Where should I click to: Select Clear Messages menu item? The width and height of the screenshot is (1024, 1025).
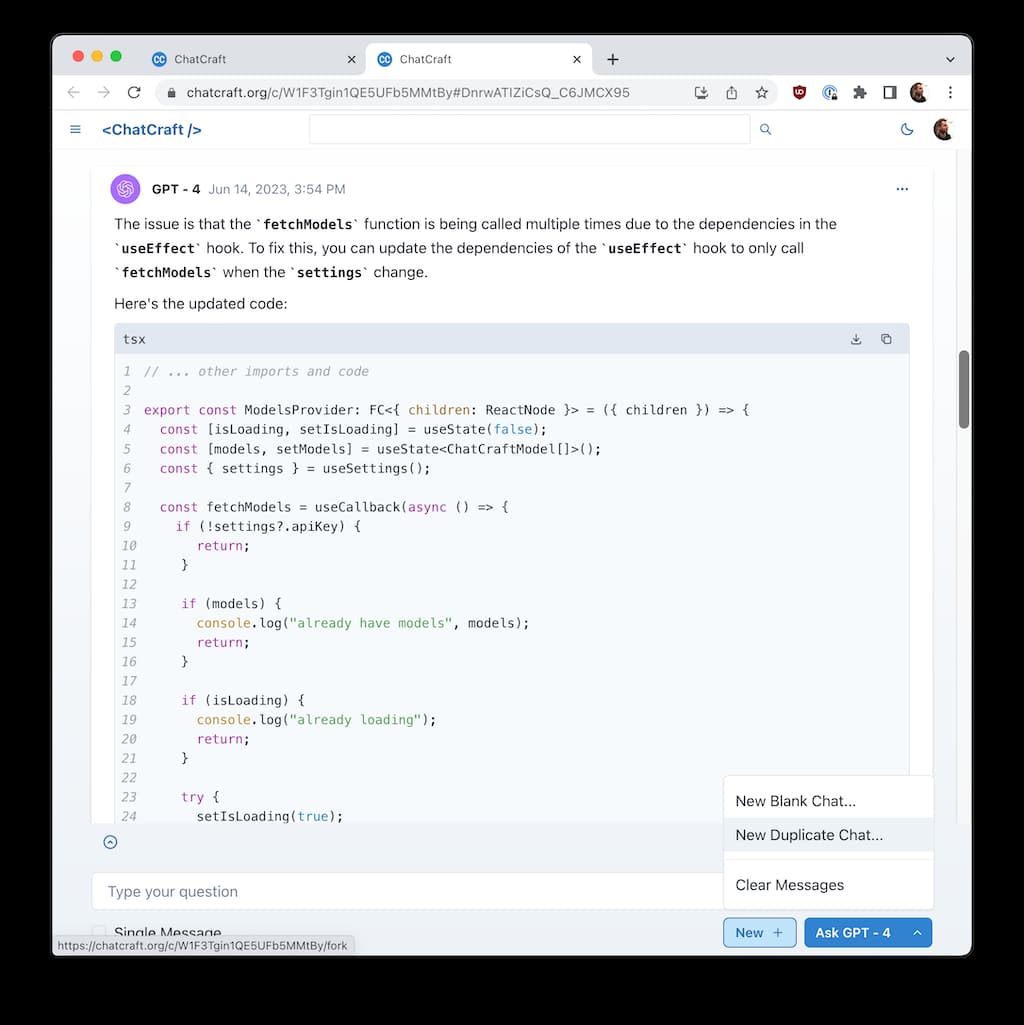point(828,884)
